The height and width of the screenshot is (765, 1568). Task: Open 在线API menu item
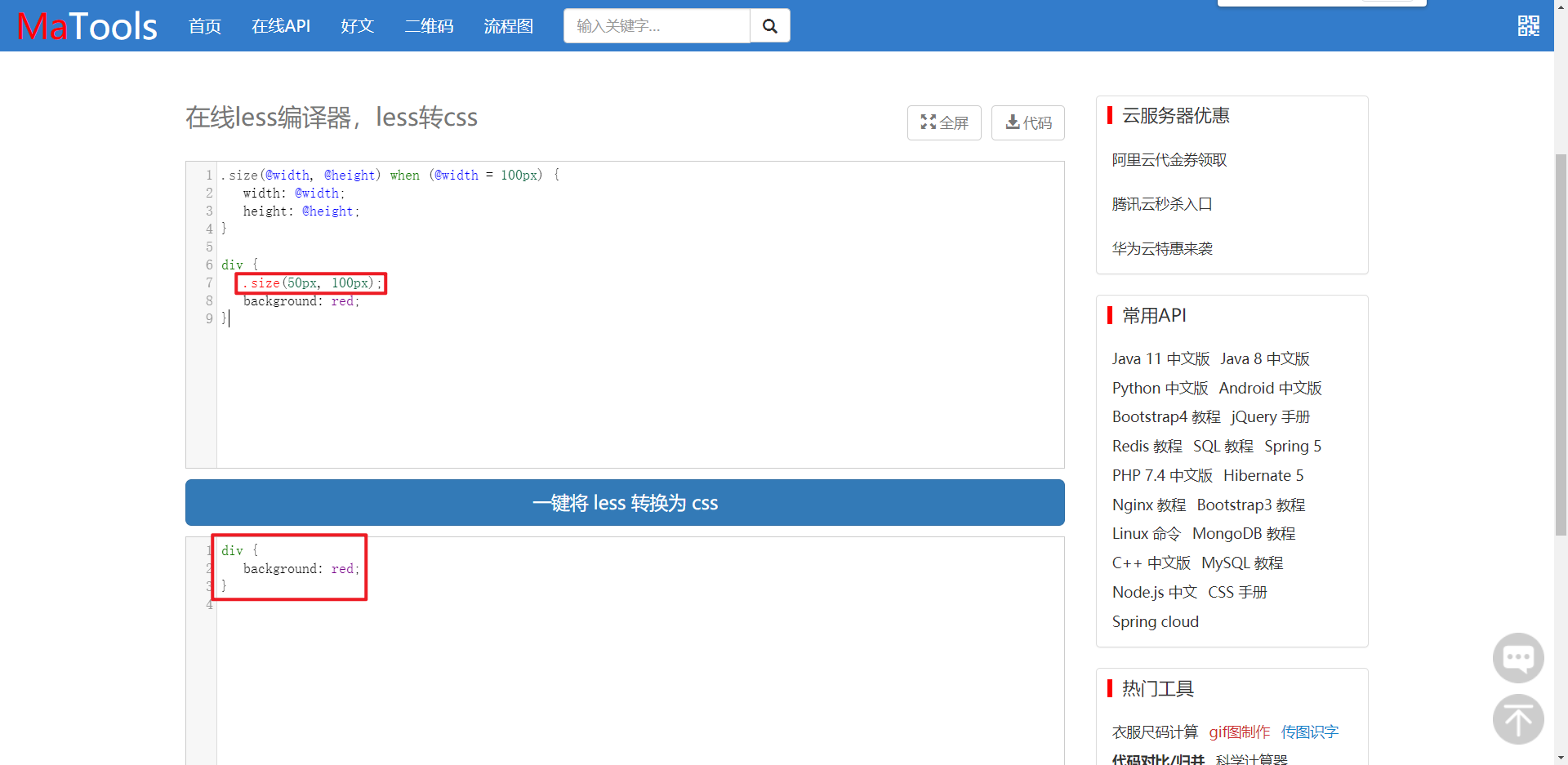click(281, 26)
